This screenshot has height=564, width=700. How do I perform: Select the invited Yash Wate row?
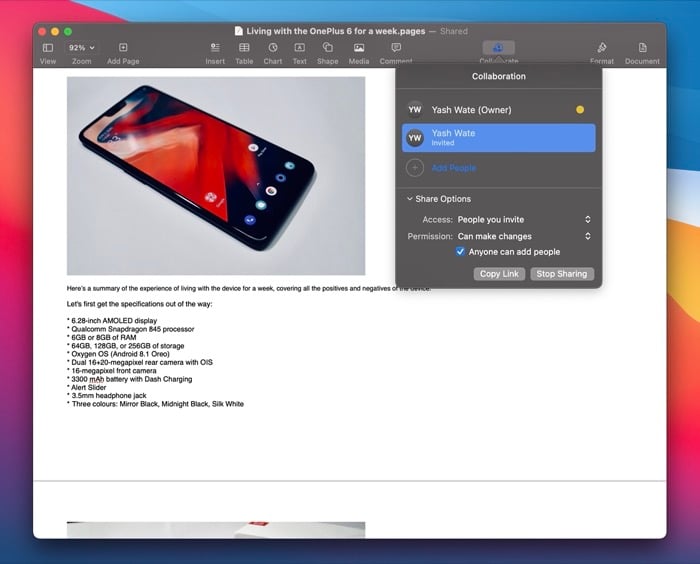499,138
